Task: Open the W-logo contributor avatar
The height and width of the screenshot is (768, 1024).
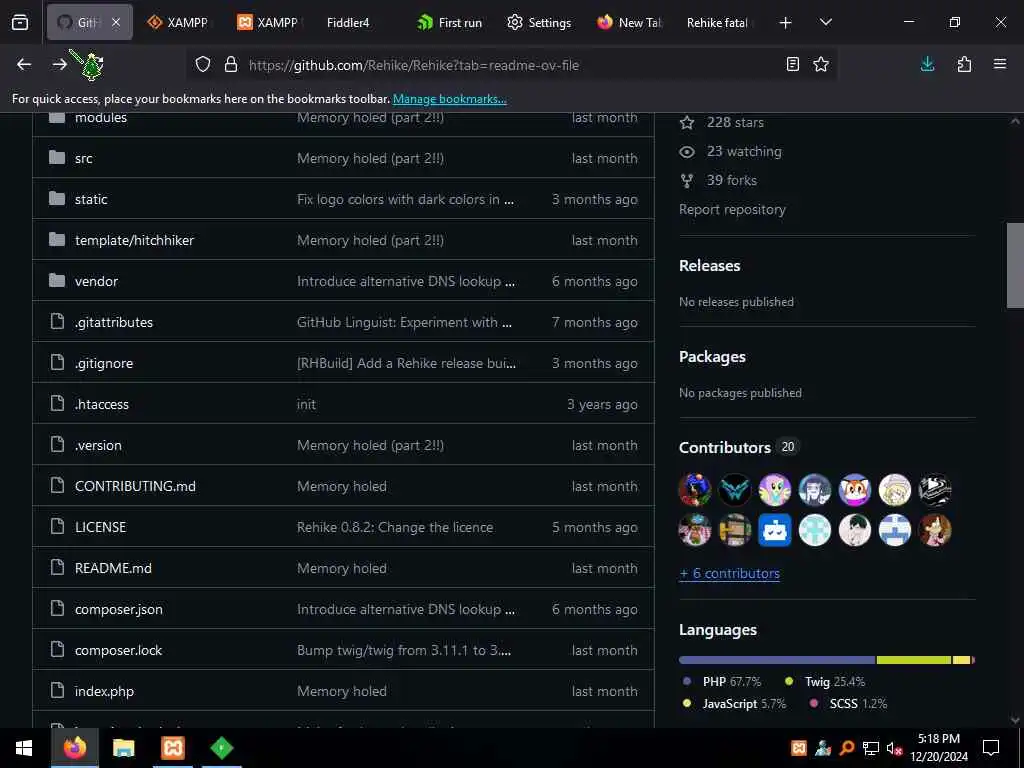Action: (735, 490)
